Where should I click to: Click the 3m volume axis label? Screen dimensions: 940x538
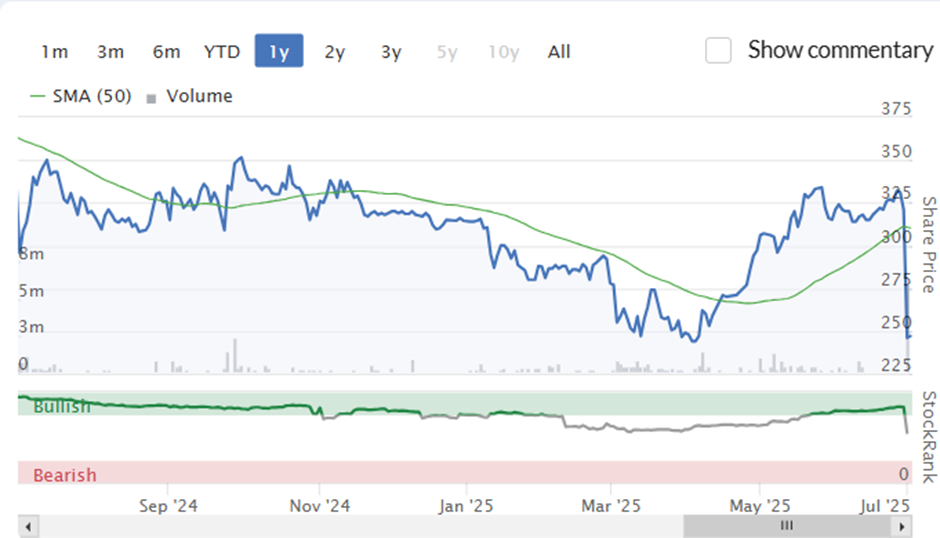click(x=31, y=327)
